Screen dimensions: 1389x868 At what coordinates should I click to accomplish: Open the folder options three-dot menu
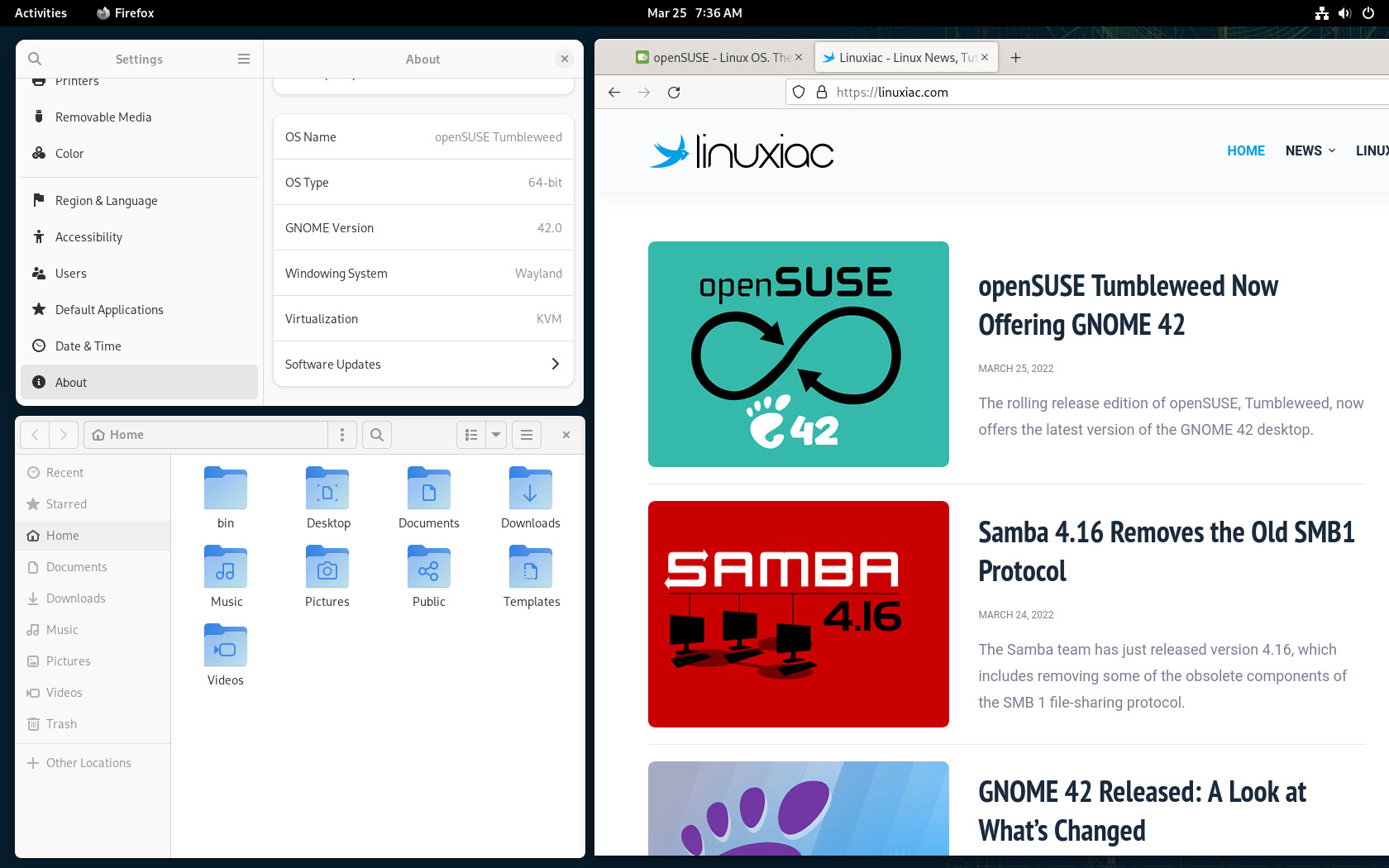point(342,435)
